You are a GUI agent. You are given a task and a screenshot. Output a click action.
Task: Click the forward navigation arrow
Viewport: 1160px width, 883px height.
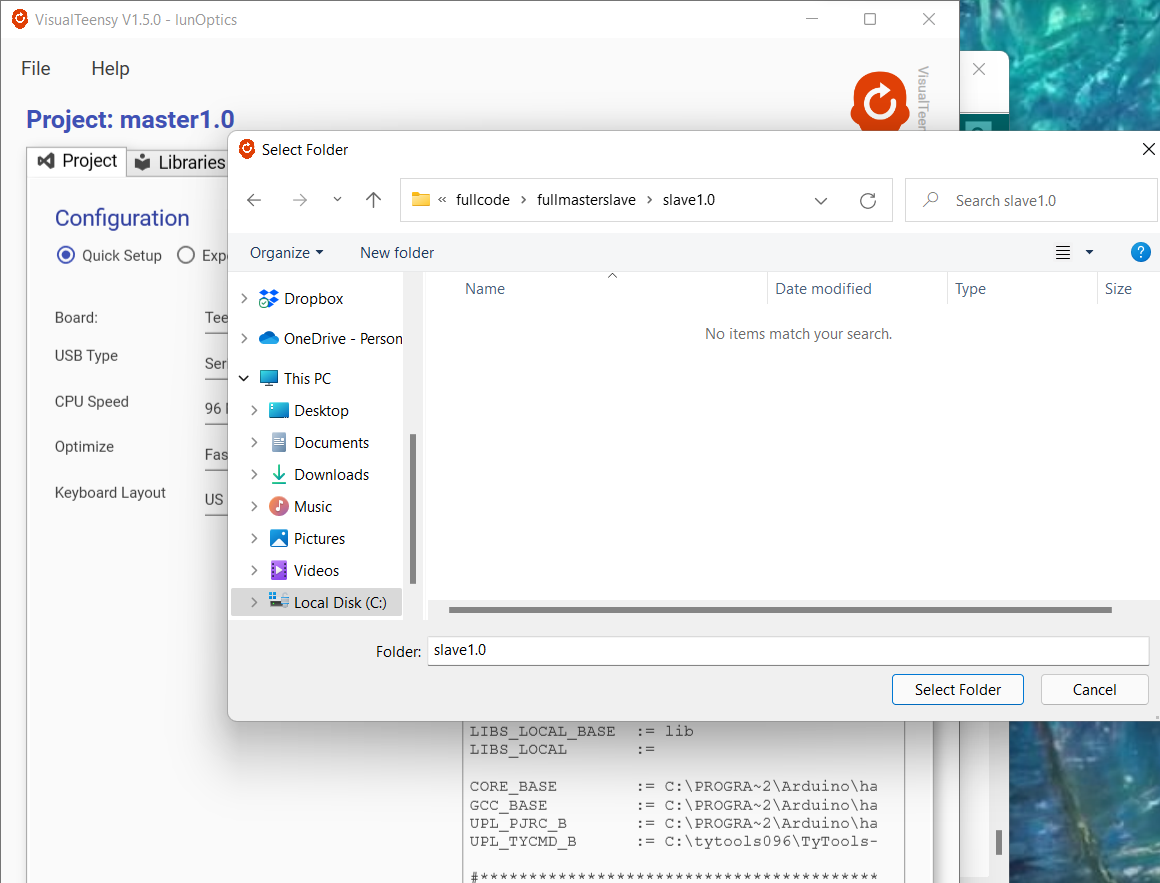299,200
